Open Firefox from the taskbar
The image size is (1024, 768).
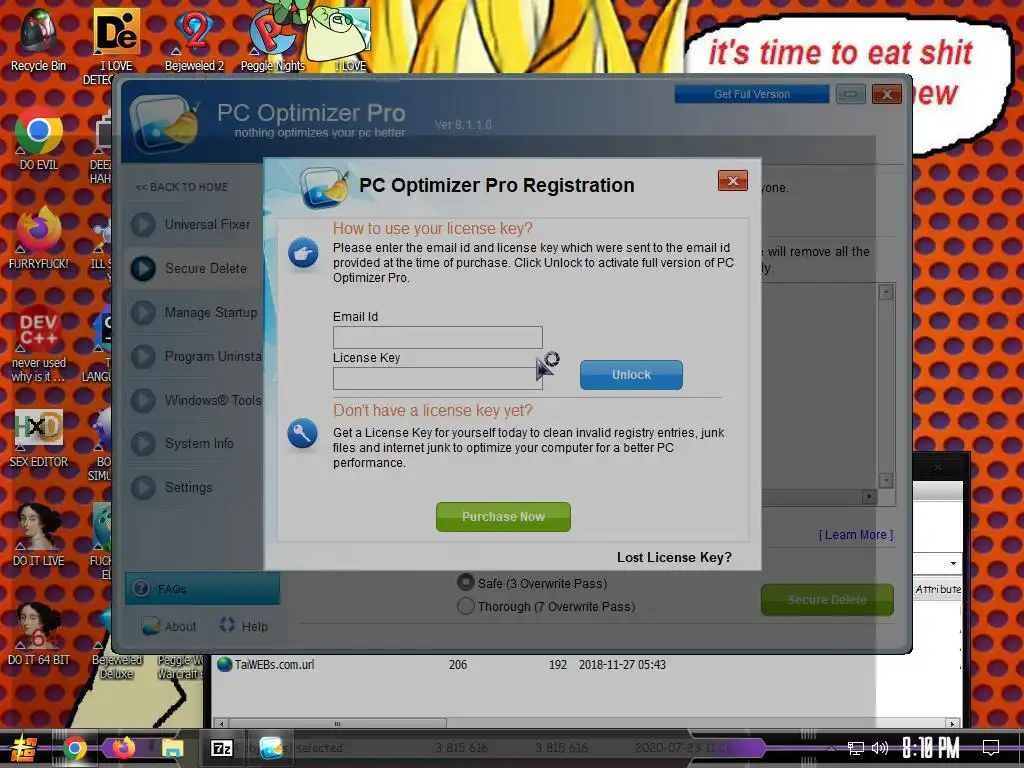[x=123, y=748]
